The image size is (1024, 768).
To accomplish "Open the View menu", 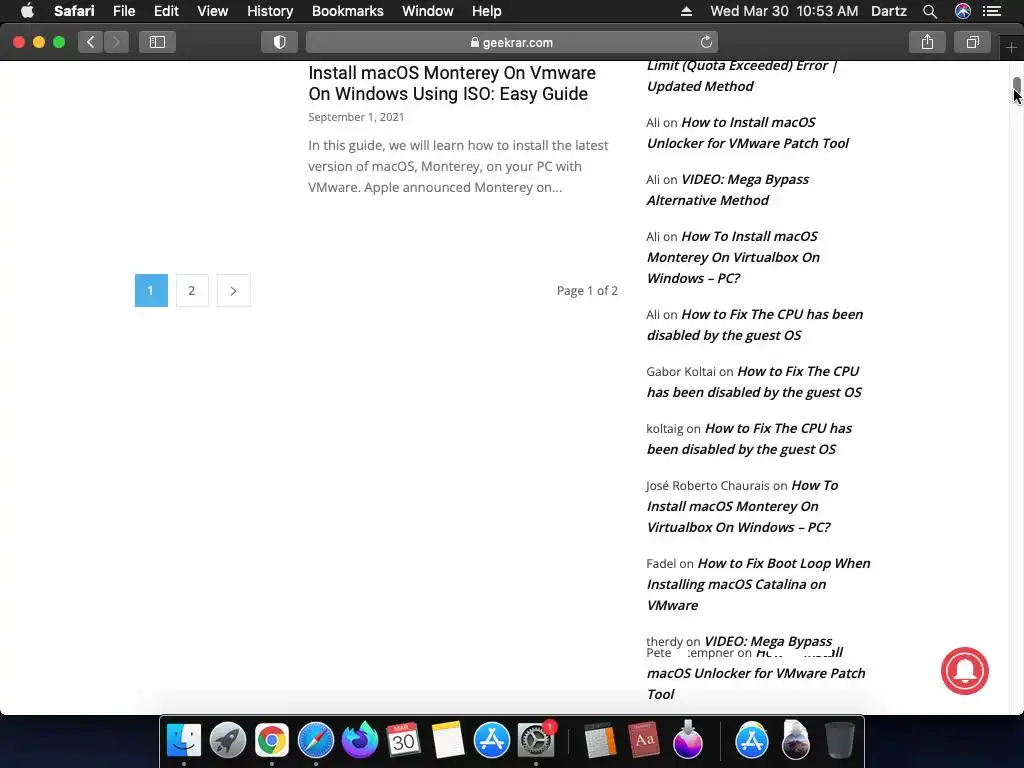I will click(x=212, y=11).
